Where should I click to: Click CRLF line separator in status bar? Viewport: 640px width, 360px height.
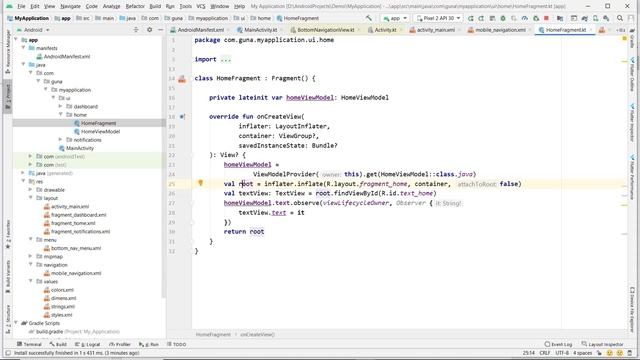tap(545, 353)
